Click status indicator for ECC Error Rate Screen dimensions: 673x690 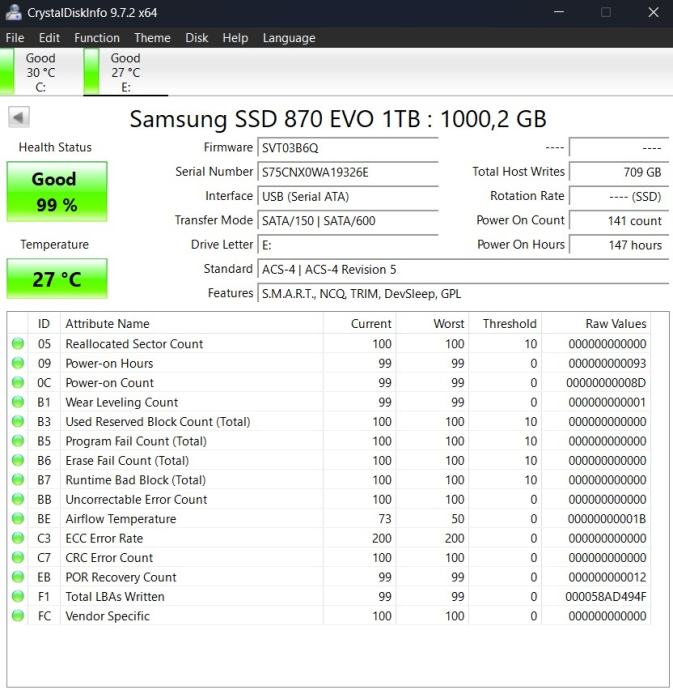pos(18,538)
